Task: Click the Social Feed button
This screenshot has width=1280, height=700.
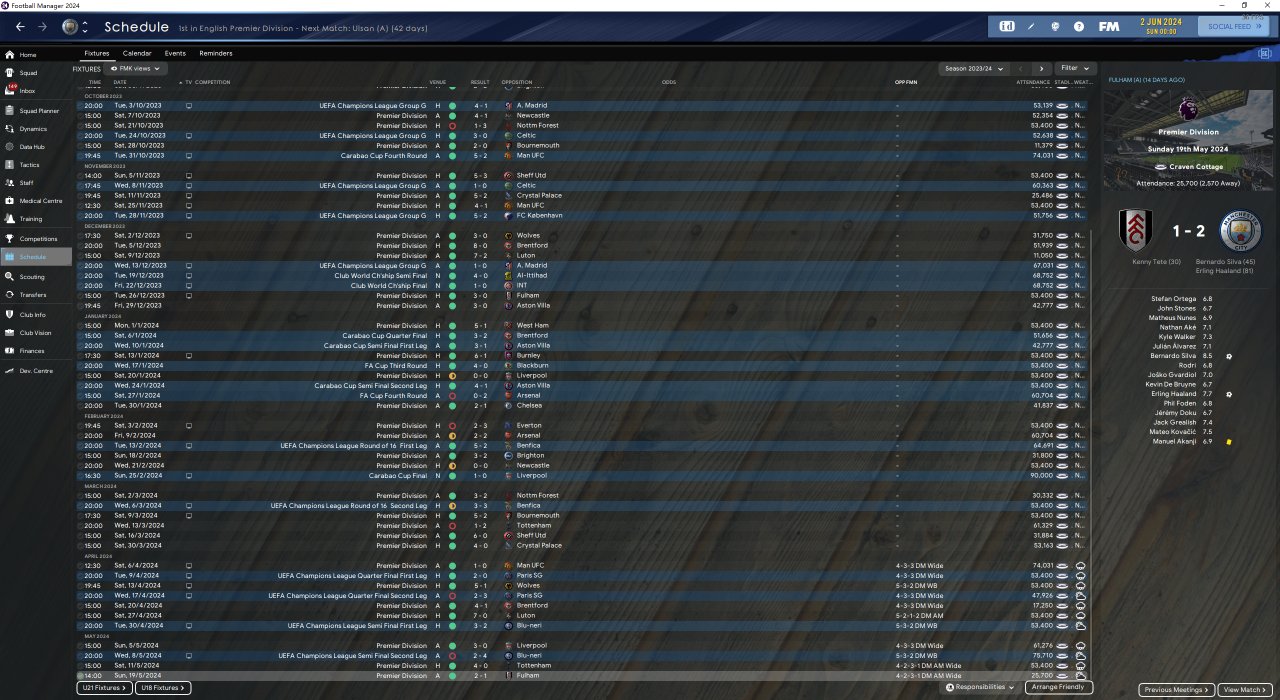Action: (1233, 27)
